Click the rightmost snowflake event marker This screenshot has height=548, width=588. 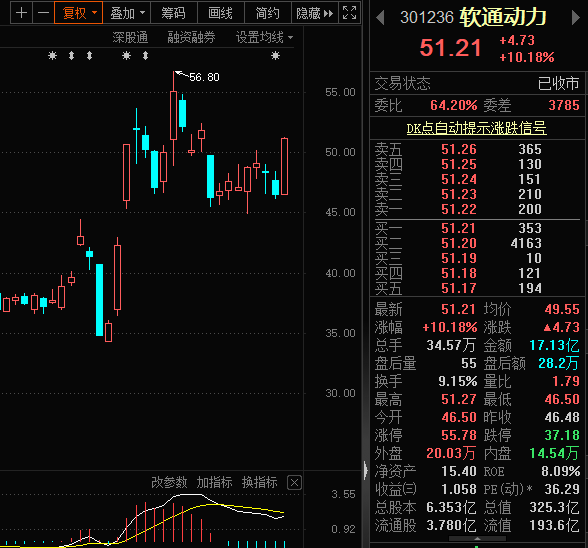pos(276,56)
